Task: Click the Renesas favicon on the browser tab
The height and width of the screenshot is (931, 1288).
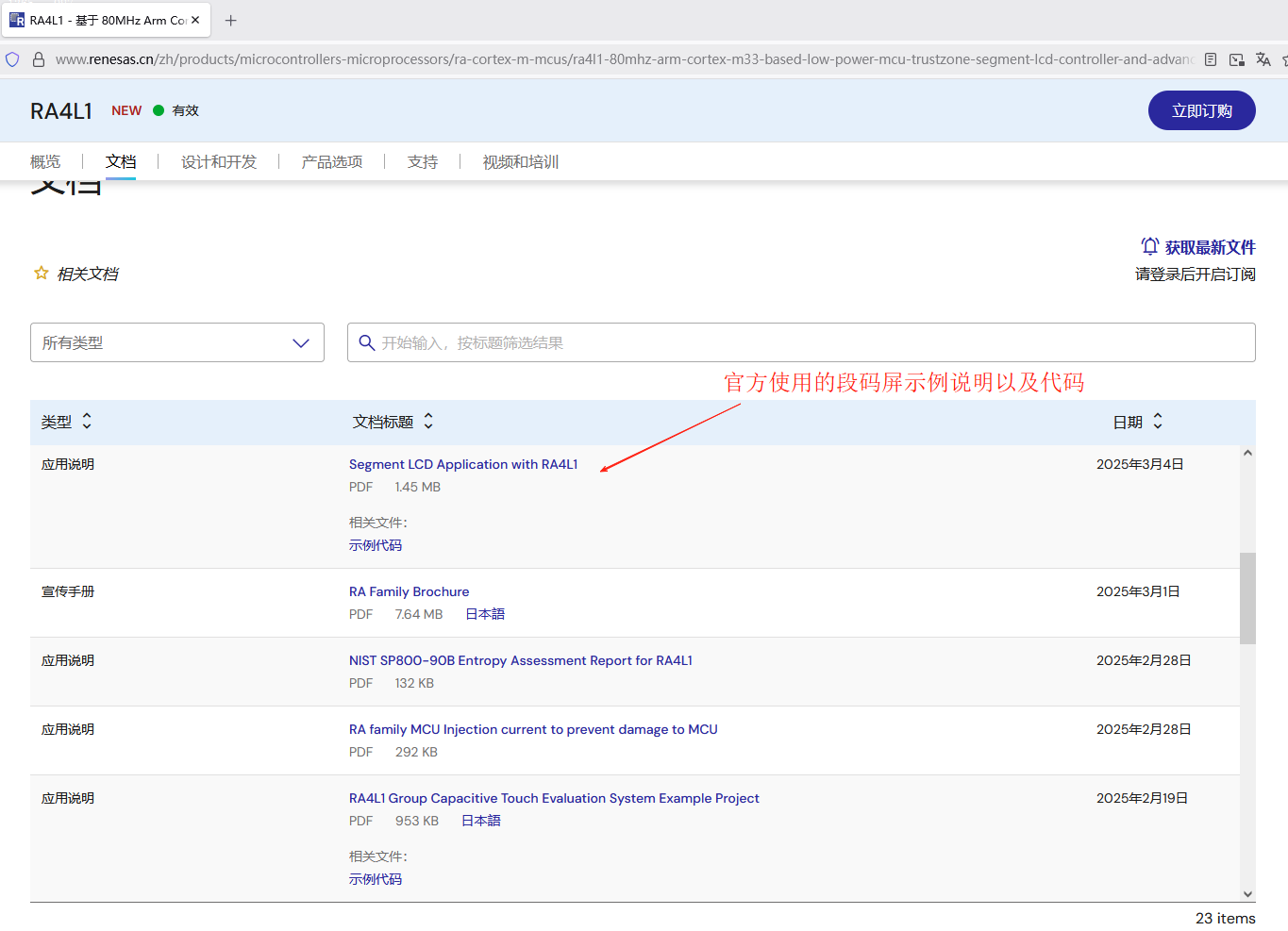Action: 17,20
